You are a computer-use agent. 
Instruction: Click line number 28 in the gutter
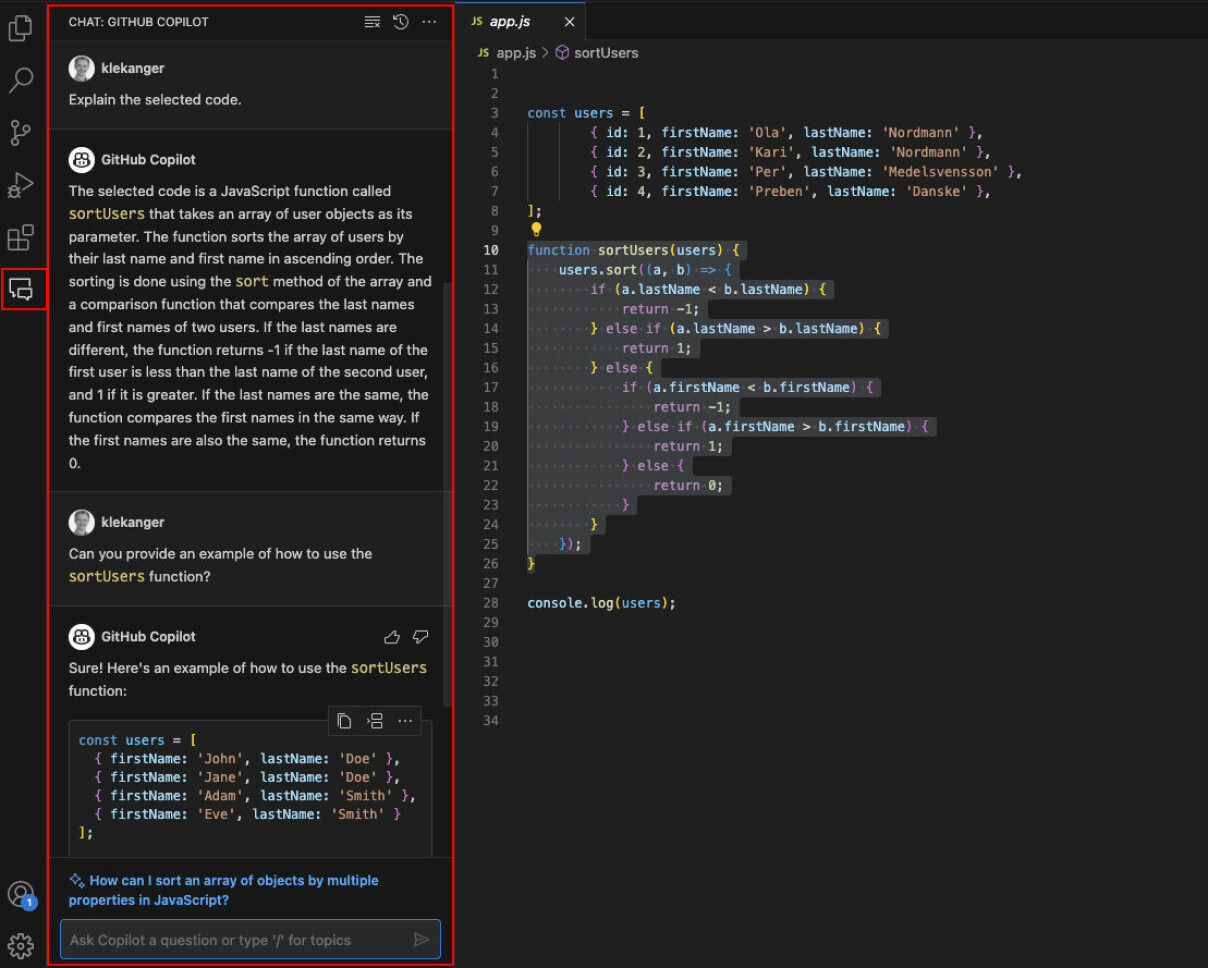pos(490,603)
